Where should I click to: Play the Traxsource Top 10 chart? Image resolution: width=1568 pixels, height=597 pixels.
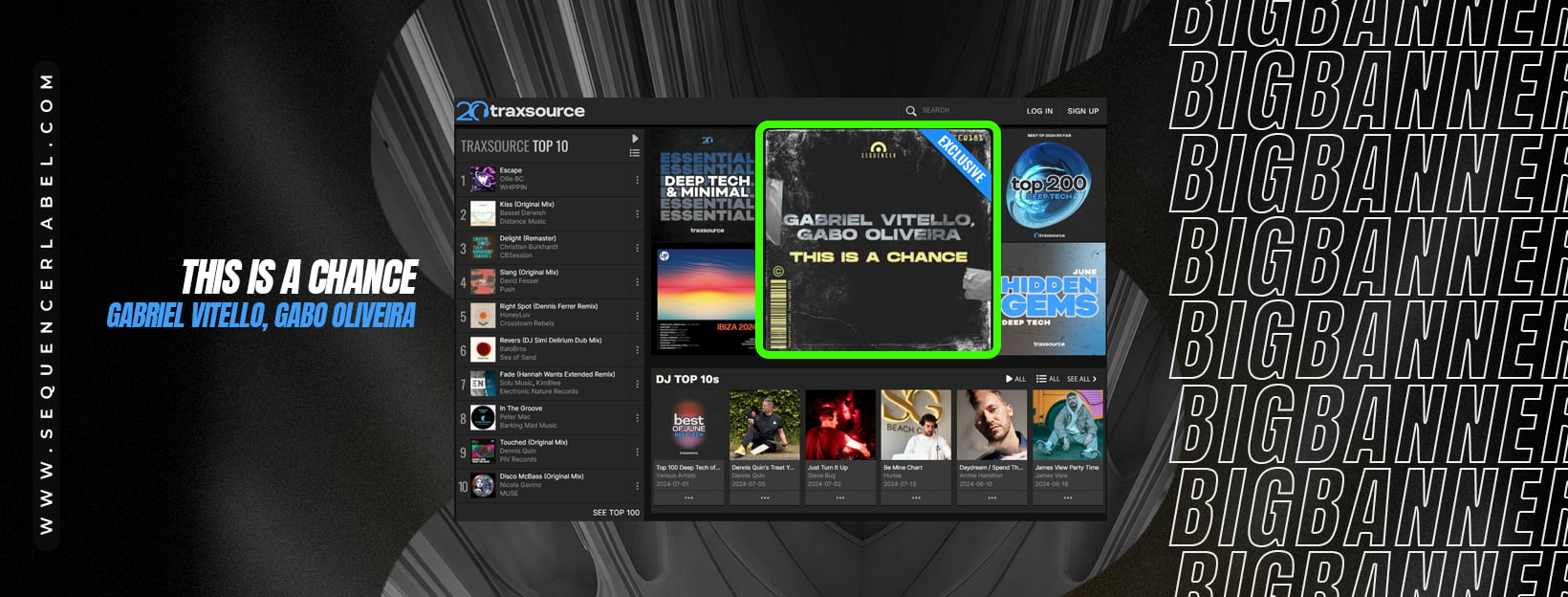click(635, 139)
